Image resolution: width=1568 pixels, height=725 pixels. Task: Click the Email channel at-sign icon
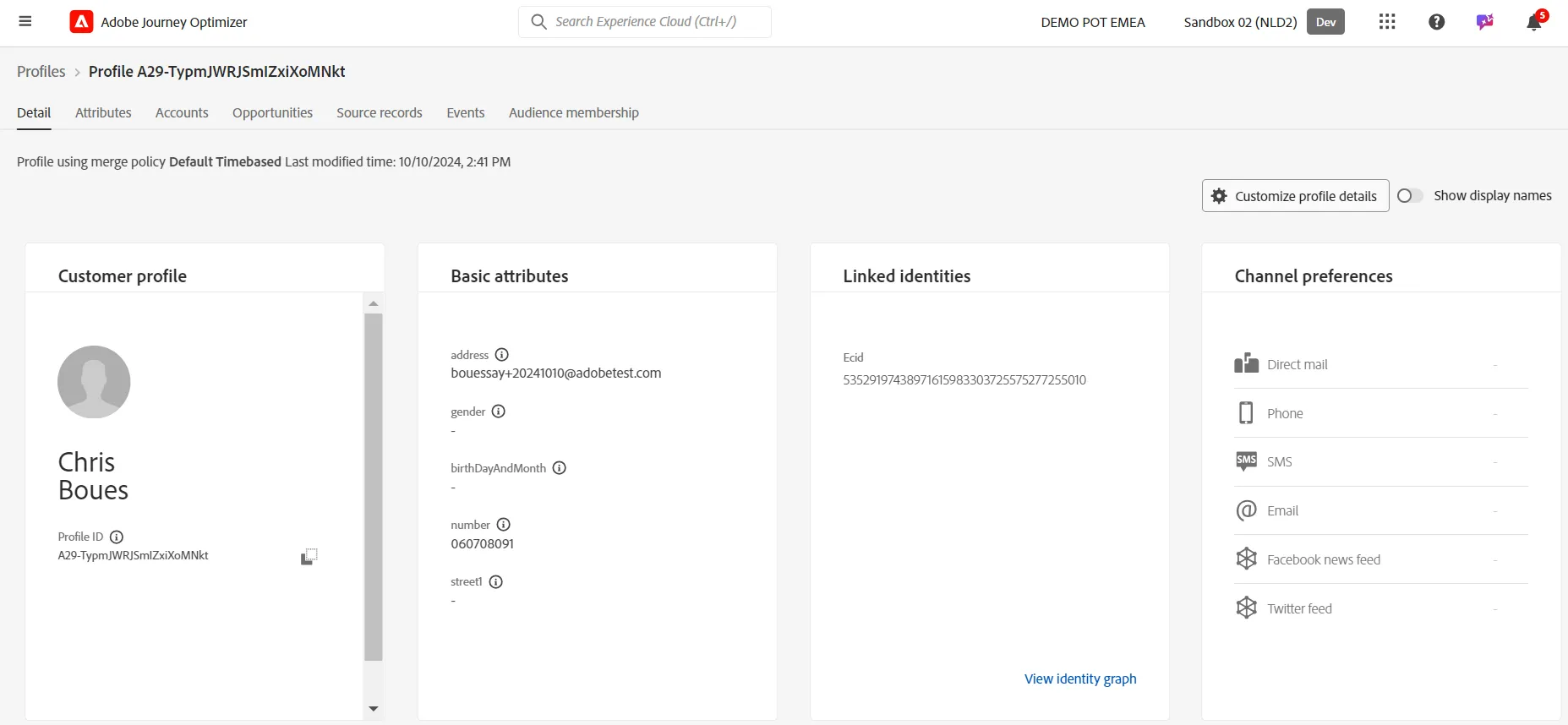(x=1246, y=510)
